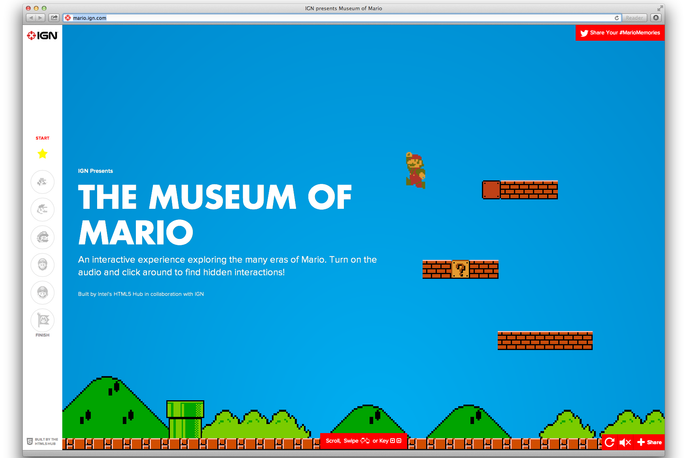Click the green warp pipe

(184, 420)
